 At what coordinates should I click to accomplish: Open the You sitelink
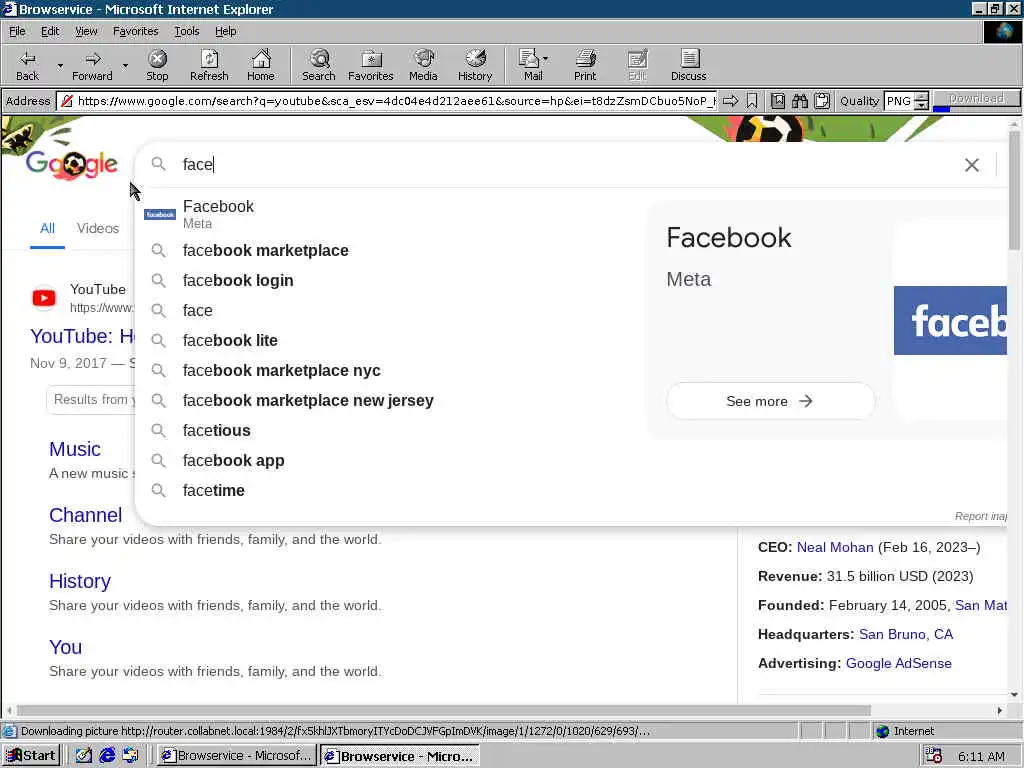click(x=65, y=647)
